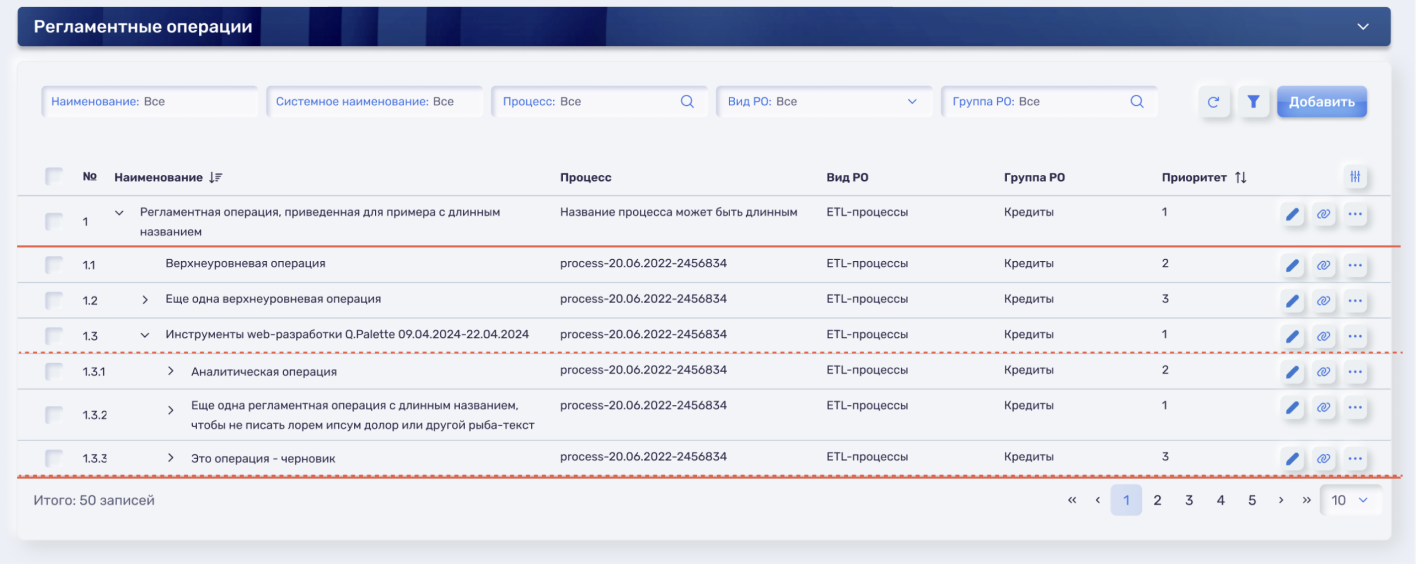Edit row 1 with the pencil icon
The height and width of the screenshot is (564, 1416).
[1292, 214]
